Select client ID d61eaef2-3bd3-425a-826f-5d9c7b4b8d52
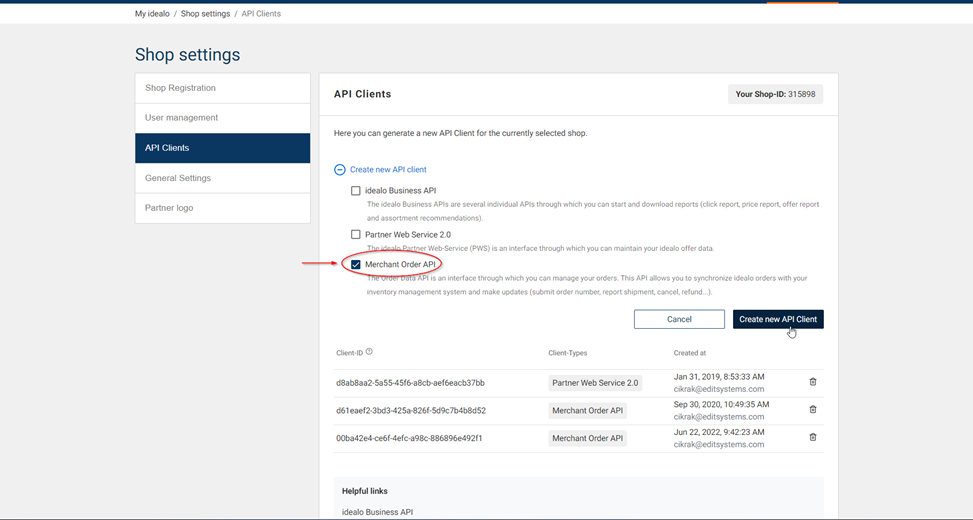This screenshot has width=973, height=520. (x=411, y=411)
